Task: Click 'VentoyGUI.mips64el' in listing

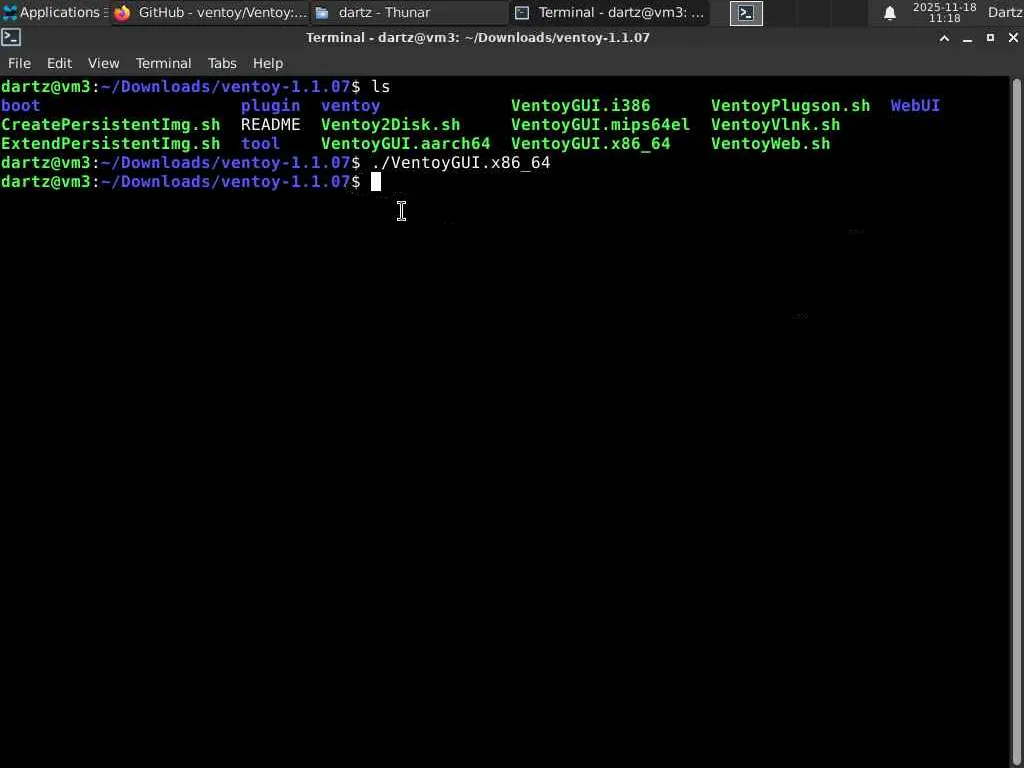Action: (x=600, y=125)
